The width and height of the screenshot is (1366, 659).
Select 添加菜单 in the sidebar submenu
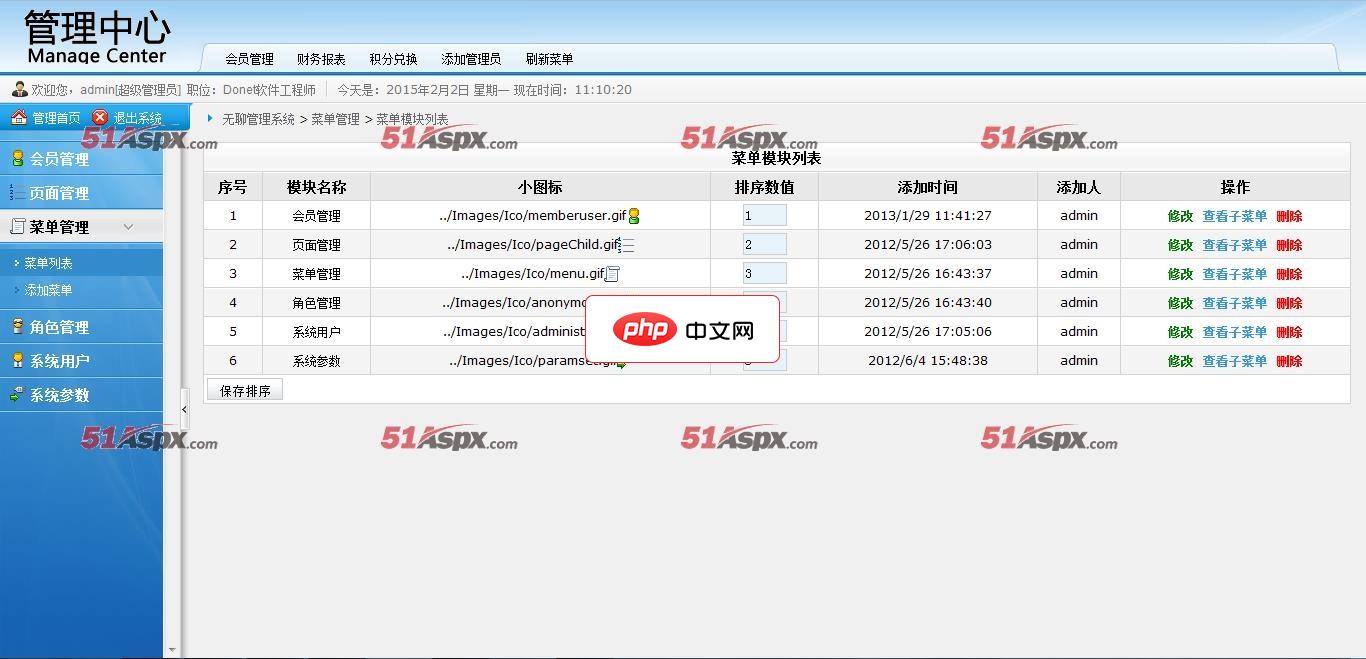click(48, 290)
